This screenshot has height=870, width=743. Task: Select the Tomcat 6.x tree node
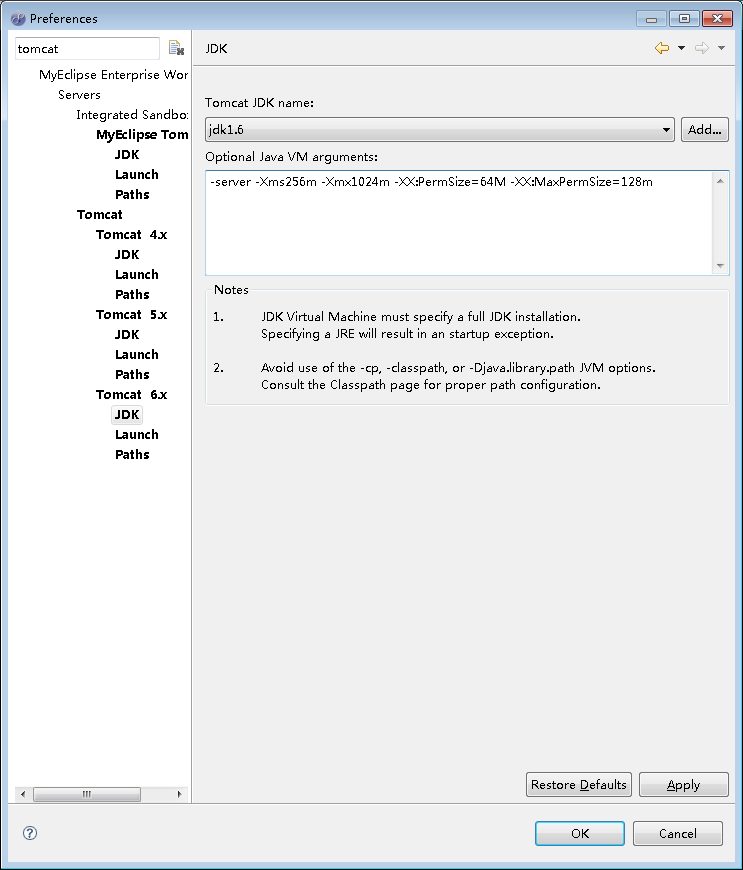pyautogui.click(x=132, y=394)
